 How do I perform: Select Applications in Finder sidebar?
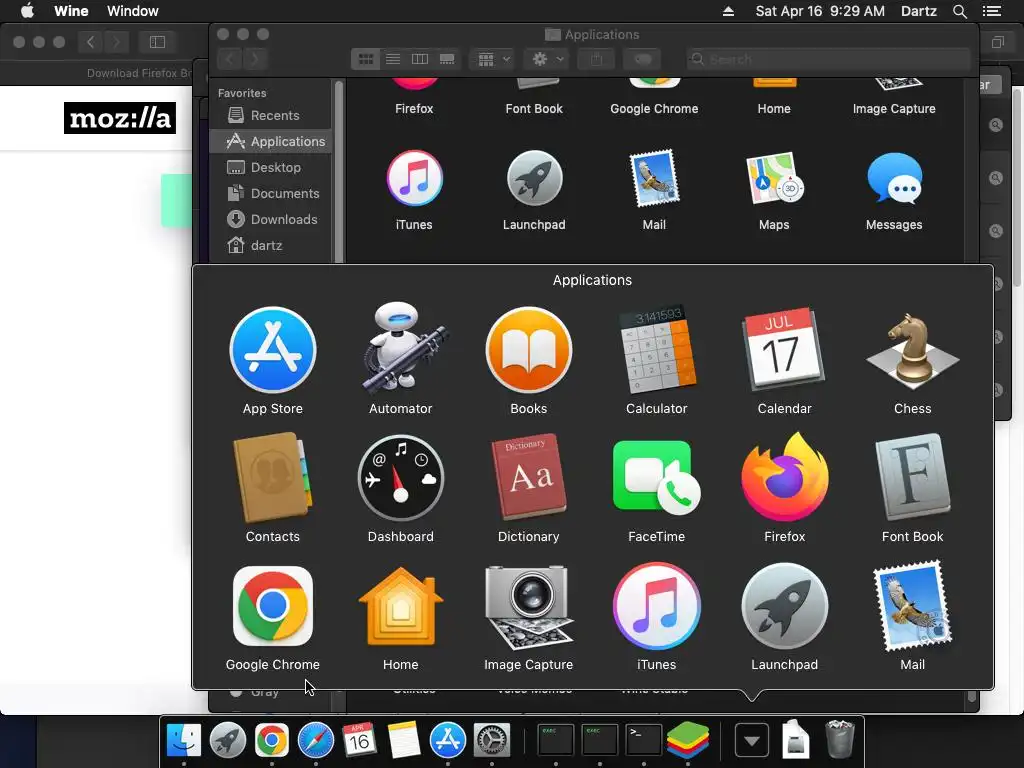[271, 142]
